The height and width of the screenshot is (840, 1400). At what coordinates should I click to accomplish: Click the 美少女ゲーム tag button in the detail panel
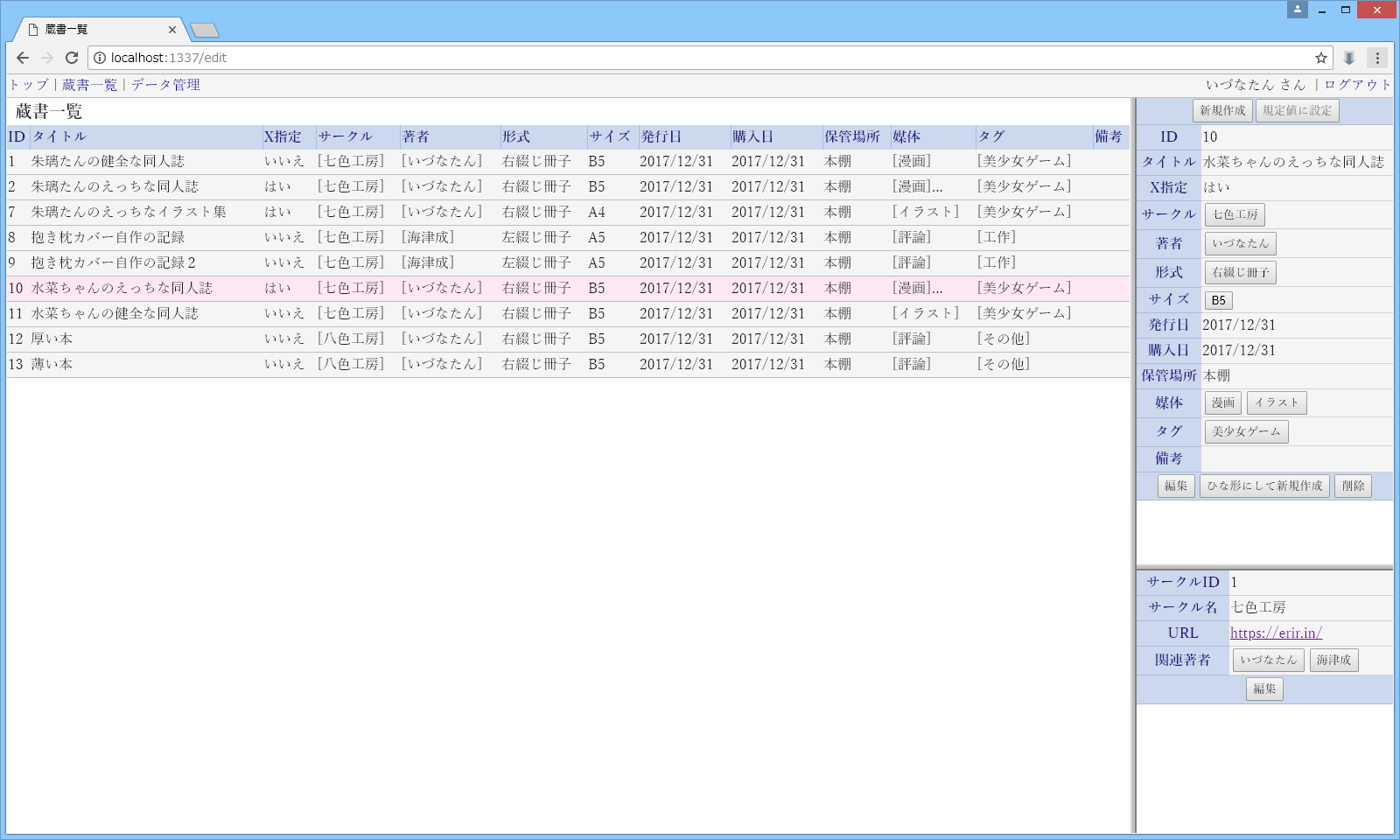pos(1246,432)
